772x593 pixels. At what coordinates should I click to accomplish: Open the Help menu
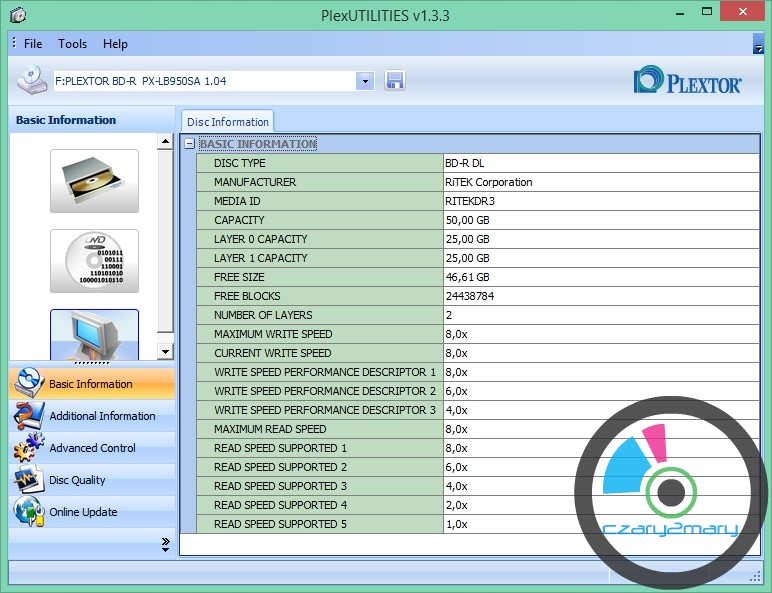[x=115, y=44]
